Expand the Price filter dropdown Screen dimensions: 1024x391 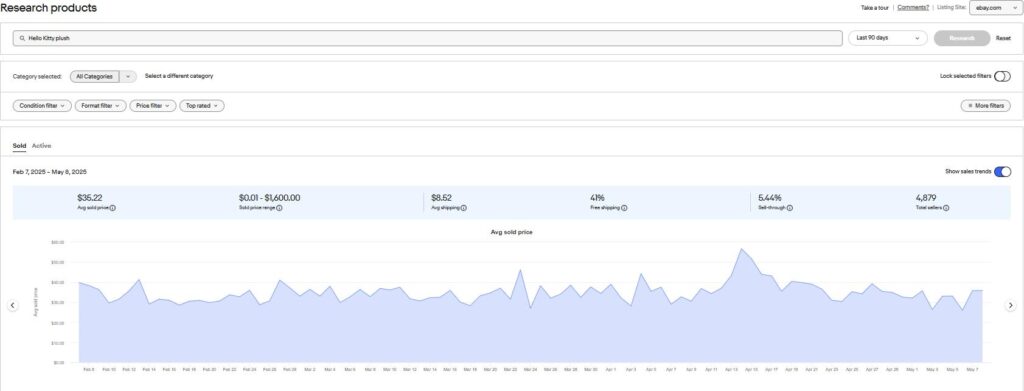(x=152, y=106)
